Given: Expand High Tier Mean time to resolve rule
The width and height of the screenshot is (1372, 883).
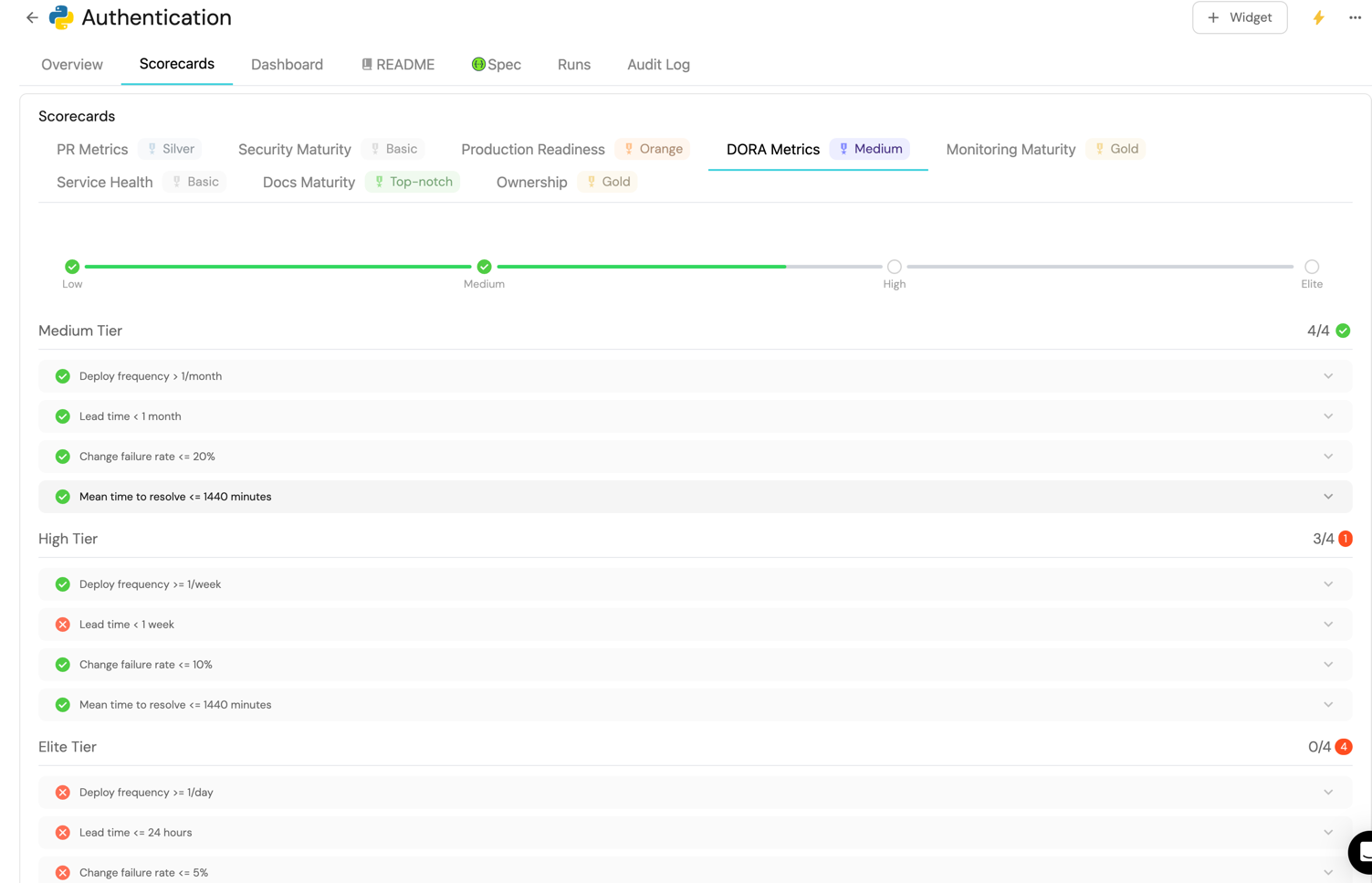Looking at the screenshot, I should [1328, 705].
